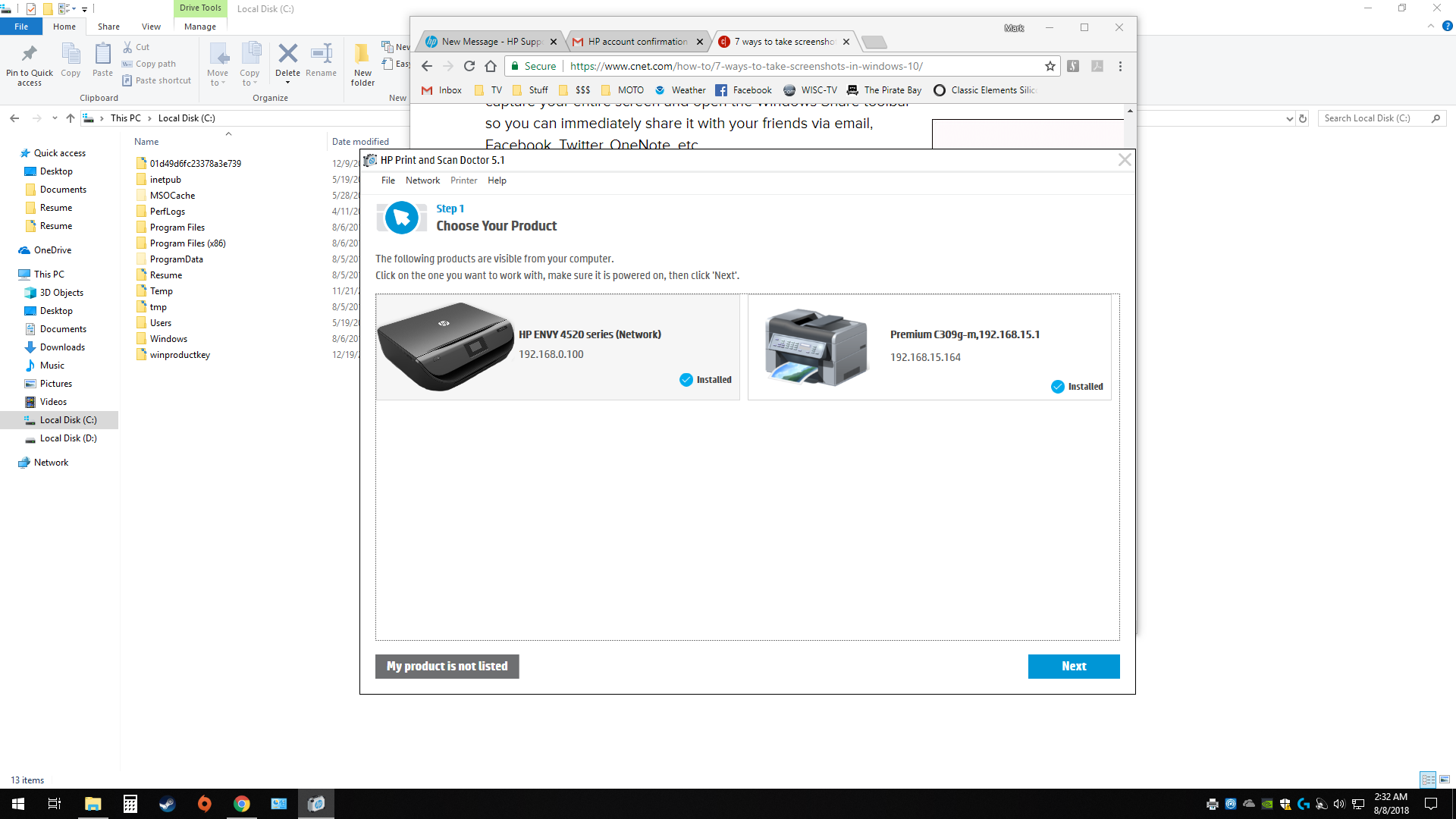The width and height of the screenshot is (1456, 819).
Task: Open Chrome from the taskbar
Action: (242, 804)
